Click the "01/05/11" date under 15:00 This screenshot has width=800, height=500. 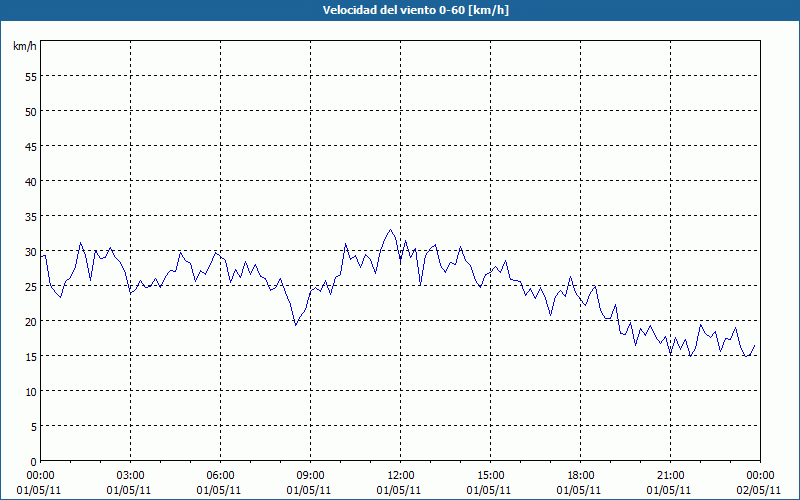click(489, 490)
